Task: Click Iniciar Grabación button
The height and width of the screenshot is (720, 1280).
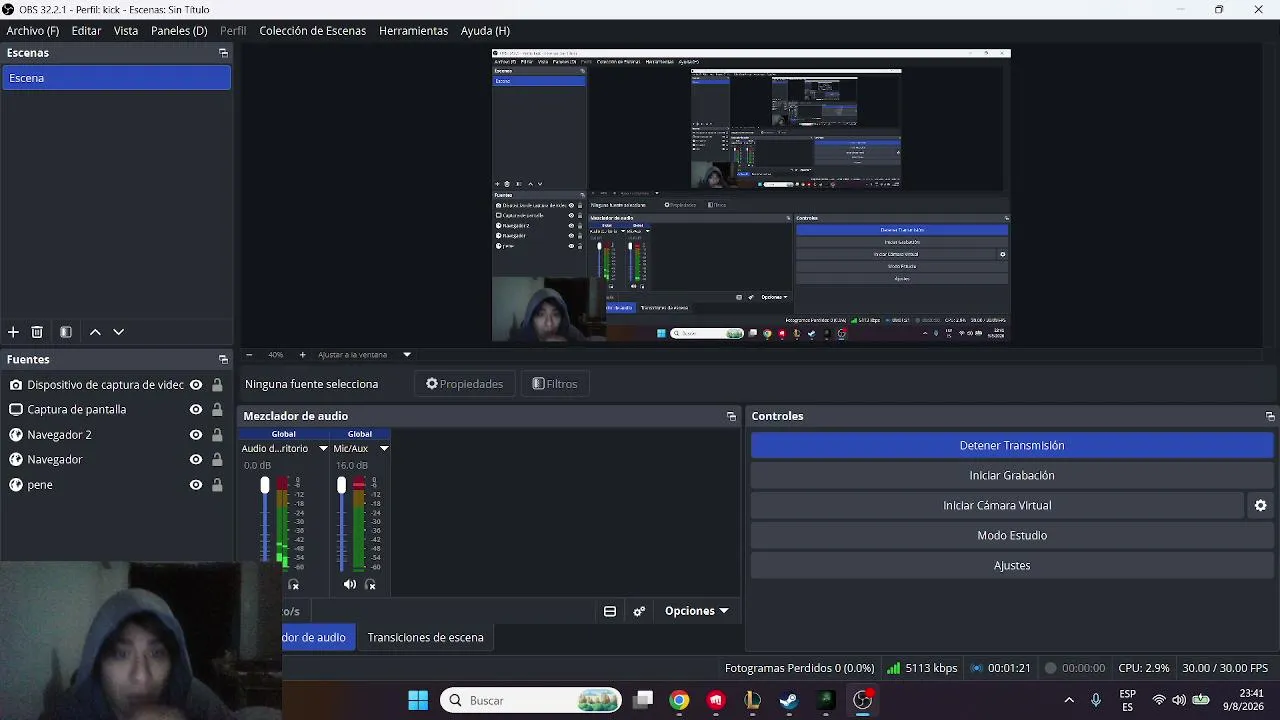Action: [x=1012, y=475]
